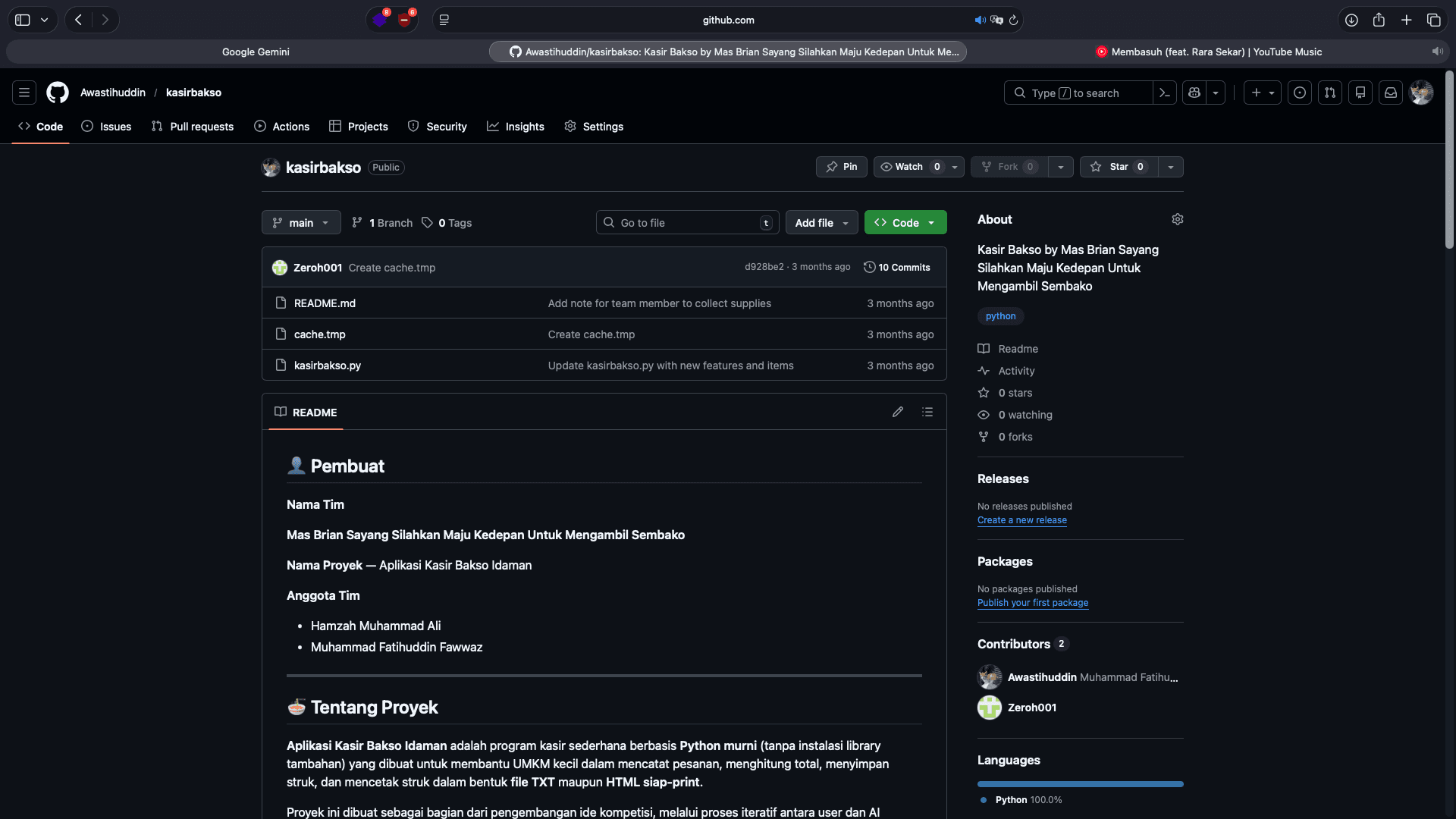
Task: Toggle Pin for kasirbakso repository
Action: click(x=842, y=167)
